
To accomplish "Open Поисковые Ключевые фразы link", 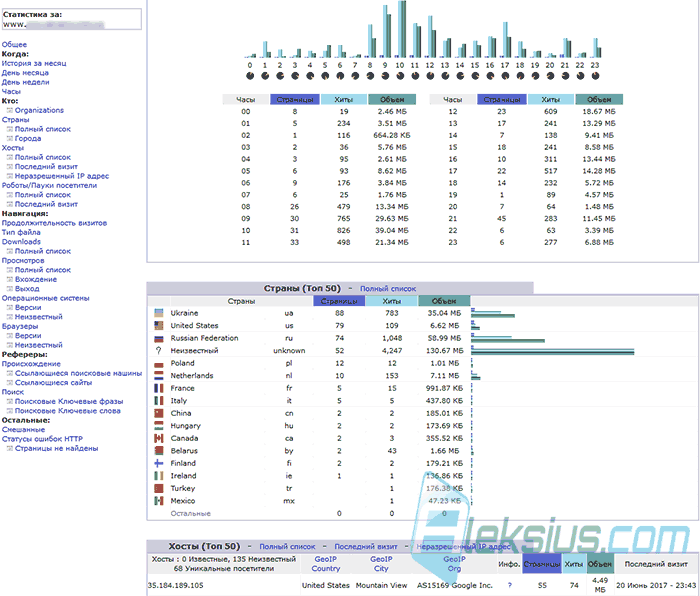I will pos(69,401).
